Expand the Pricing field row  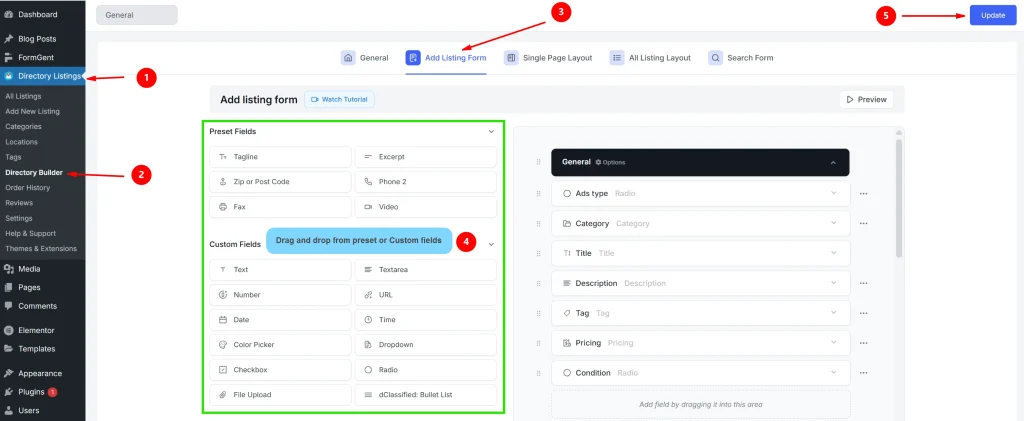pyautogui.click(x=833, y=343)
